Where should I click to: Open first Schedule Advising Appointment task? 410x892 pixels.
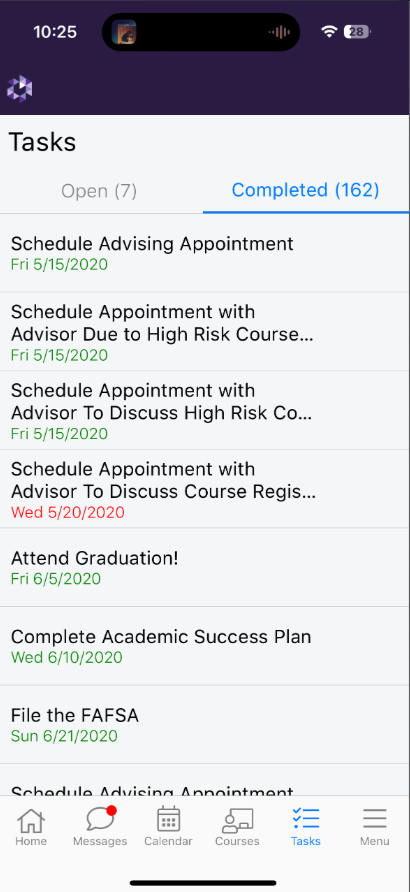coord(205,254)
